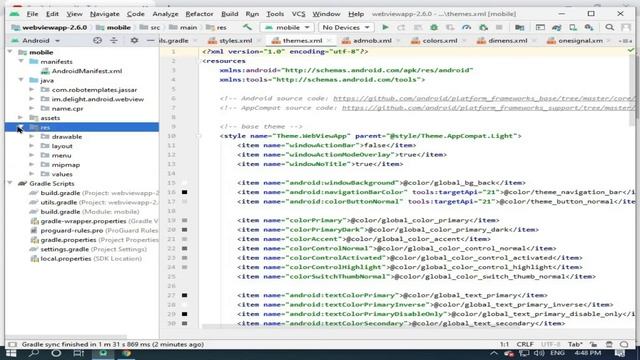Open Task View on taskbar
This screenshot has height=360, width=640.
click(78, 353)
